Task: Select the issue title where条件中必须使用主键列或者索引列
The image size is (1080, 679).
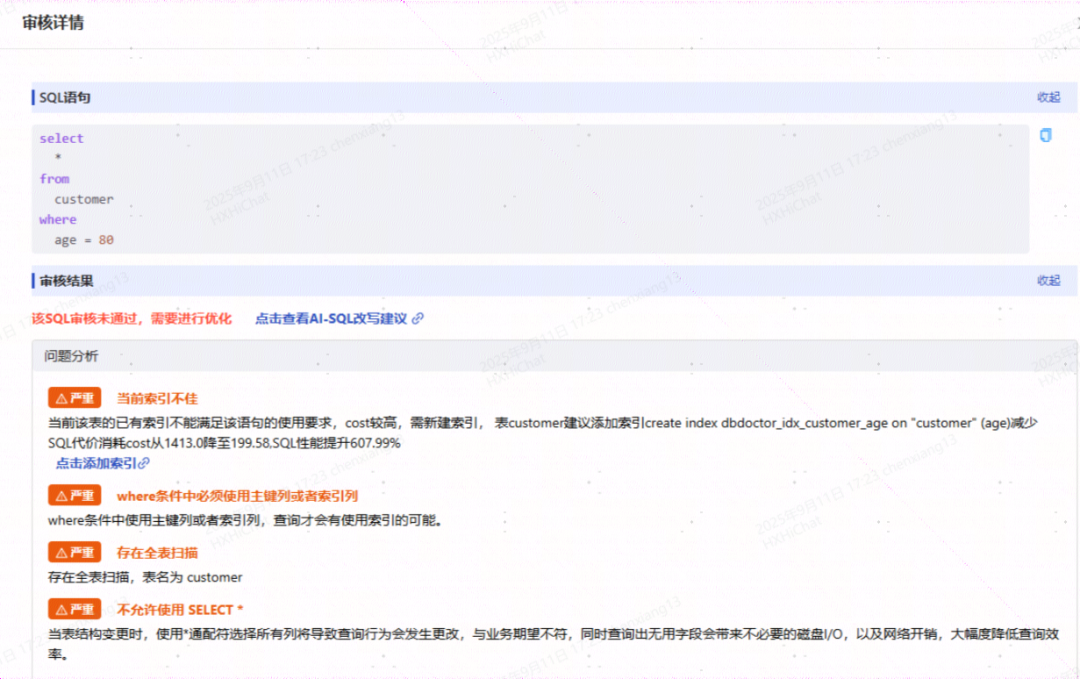Action: coord(238,496)
